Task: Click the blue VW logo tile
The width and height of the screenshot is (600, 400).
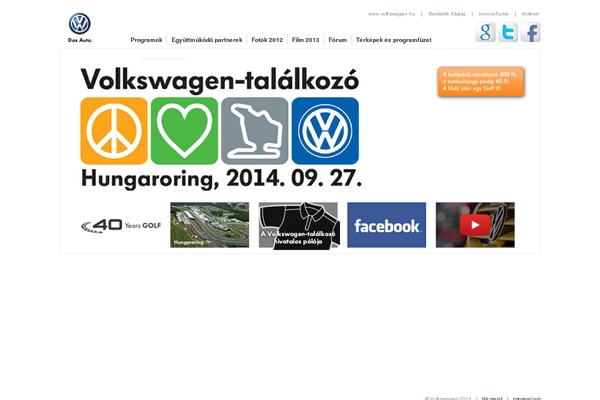Action: [325, 131]
